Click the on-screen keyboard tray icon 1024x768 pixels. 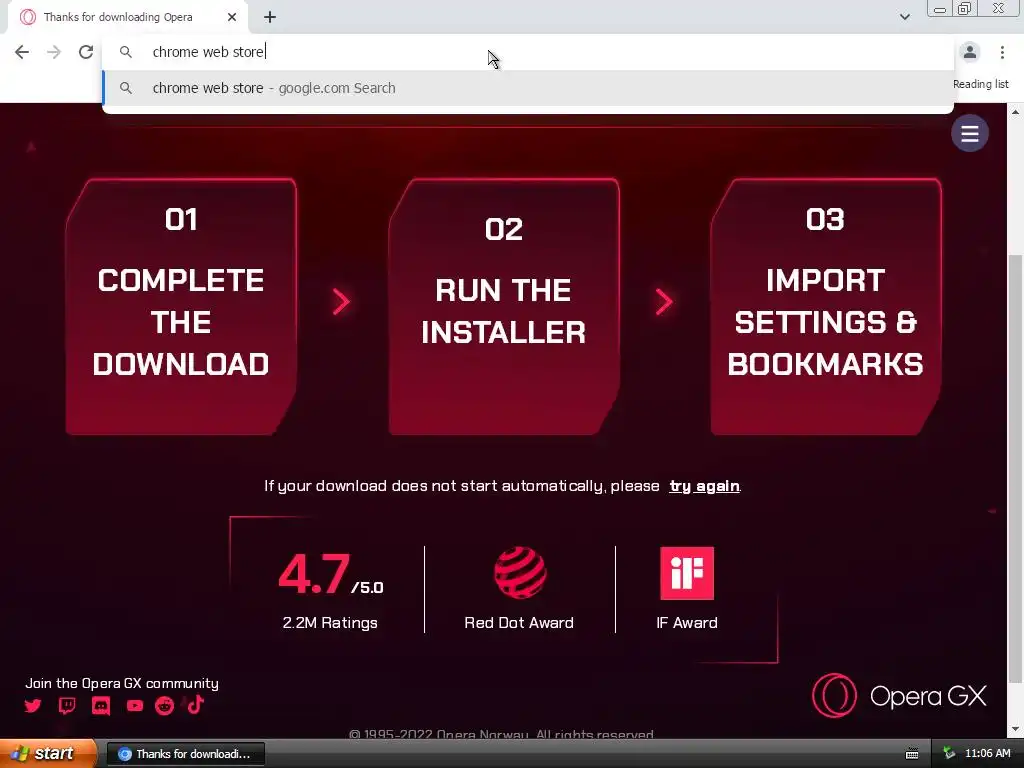pos(912,754)
